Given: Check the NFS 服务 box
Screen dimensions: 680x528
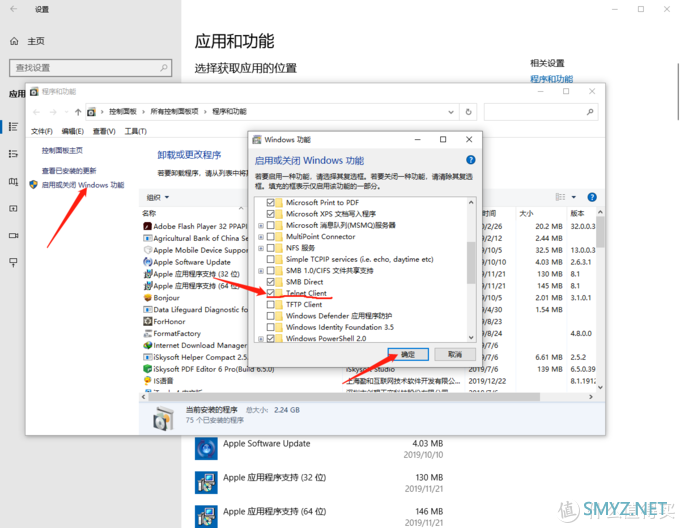Looking at the screenshot, I should pos(271,248).
